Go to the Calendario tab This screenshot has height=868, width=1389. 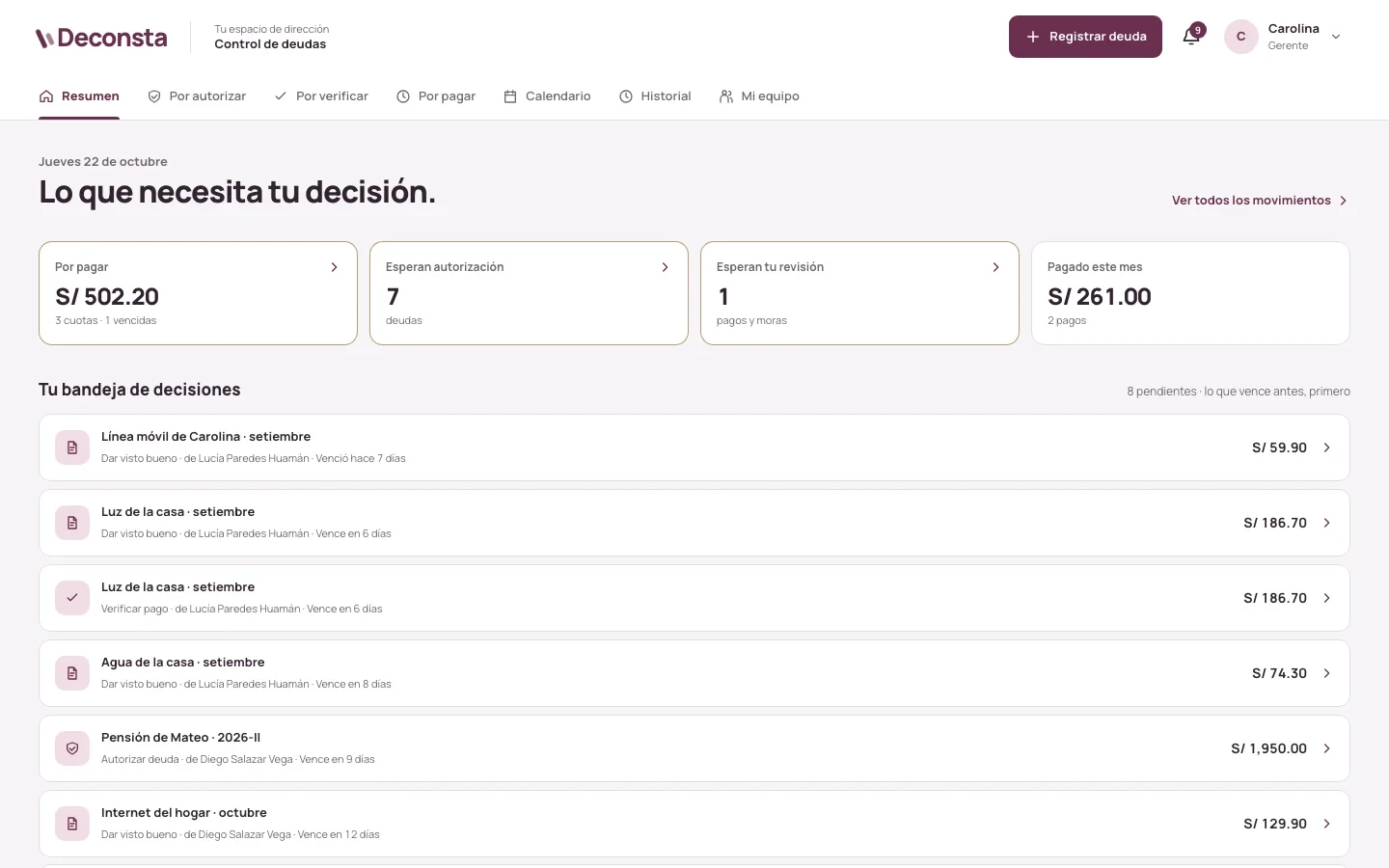click(x=547, y=96)
